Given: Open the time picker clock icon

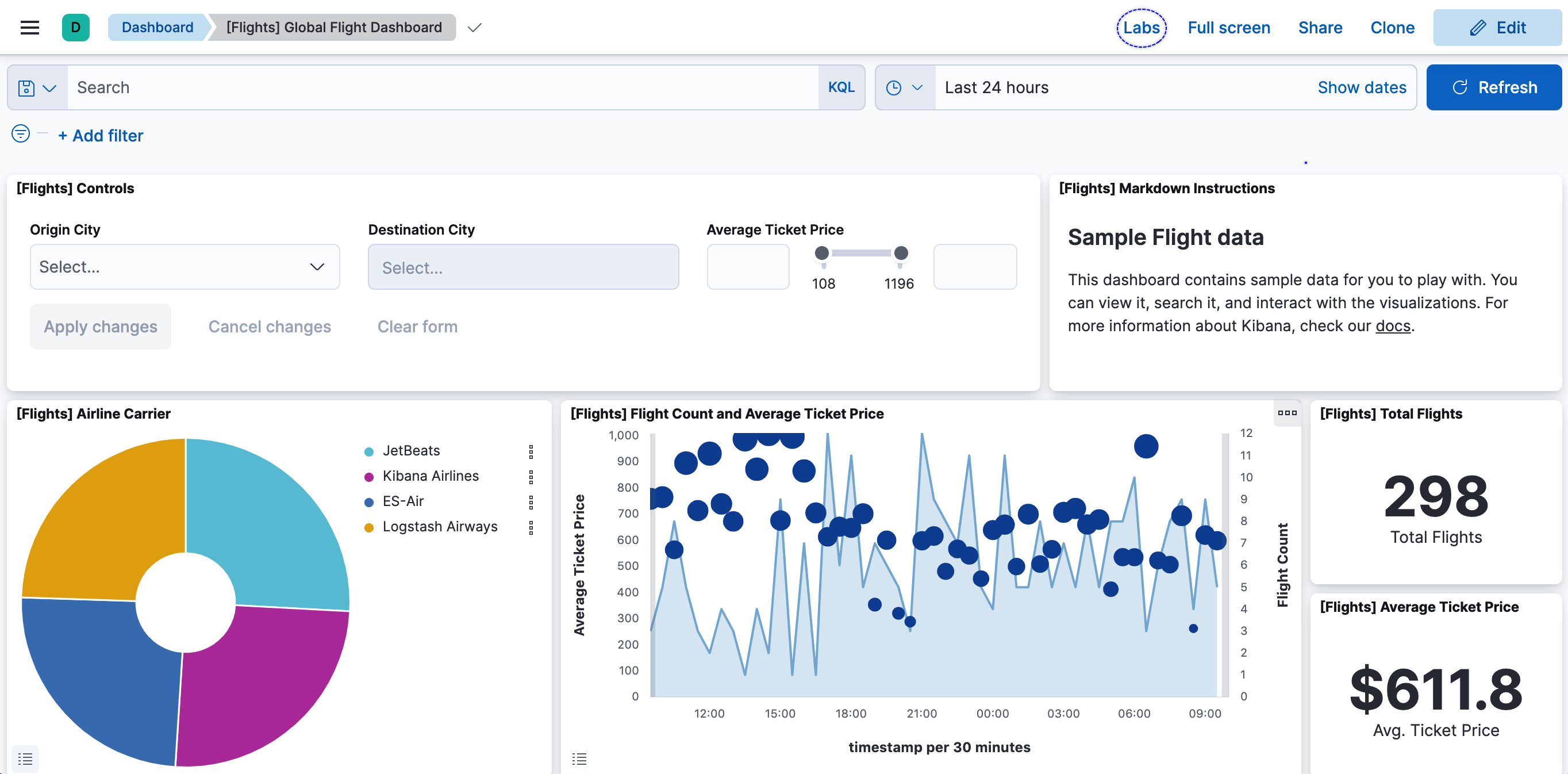Looking at the screenshot, I should tap(894, 87).
